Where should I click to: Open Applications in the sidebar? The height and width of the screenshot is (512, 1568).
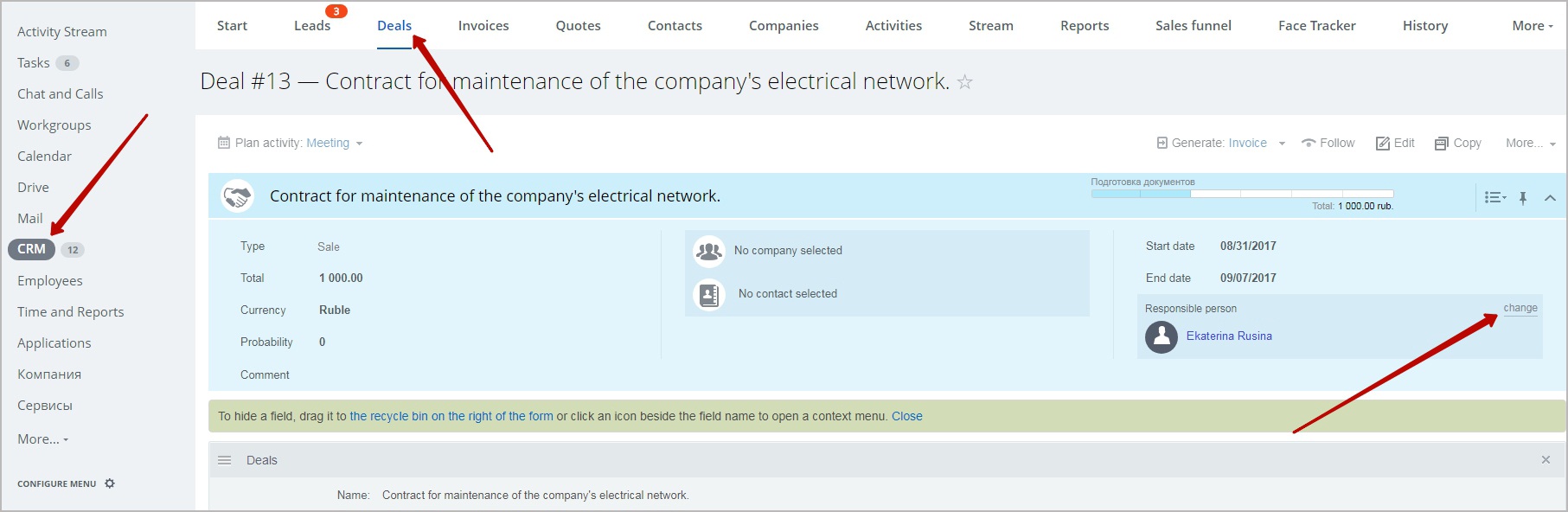point(54,343)
